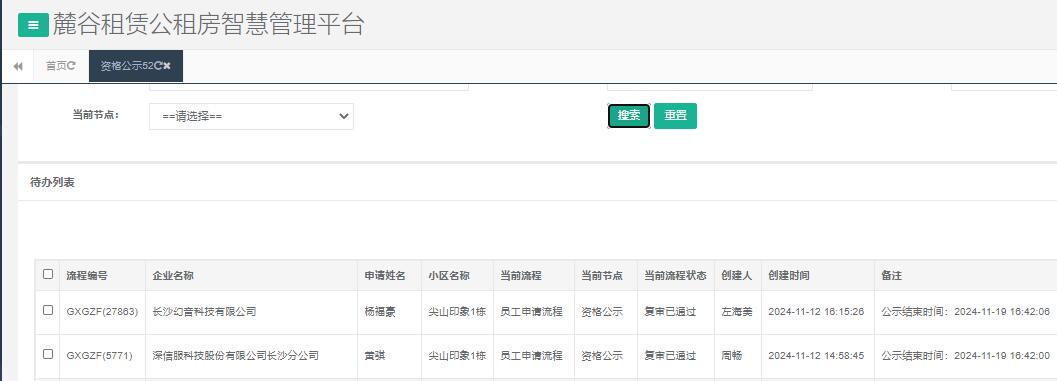Image resolution: width=1057 pixels, height=381 pixels.
Task: Click company 深信服科技股份有限公司长沙分公司
Action: [x=235, y=355]
